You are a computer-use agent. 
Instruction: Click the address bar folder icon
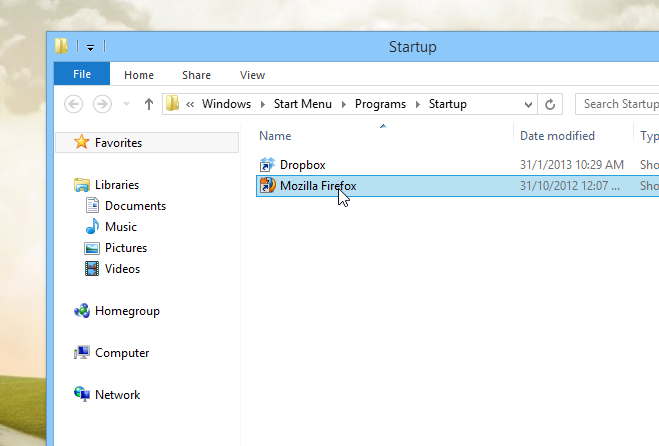tap(172, 103)
